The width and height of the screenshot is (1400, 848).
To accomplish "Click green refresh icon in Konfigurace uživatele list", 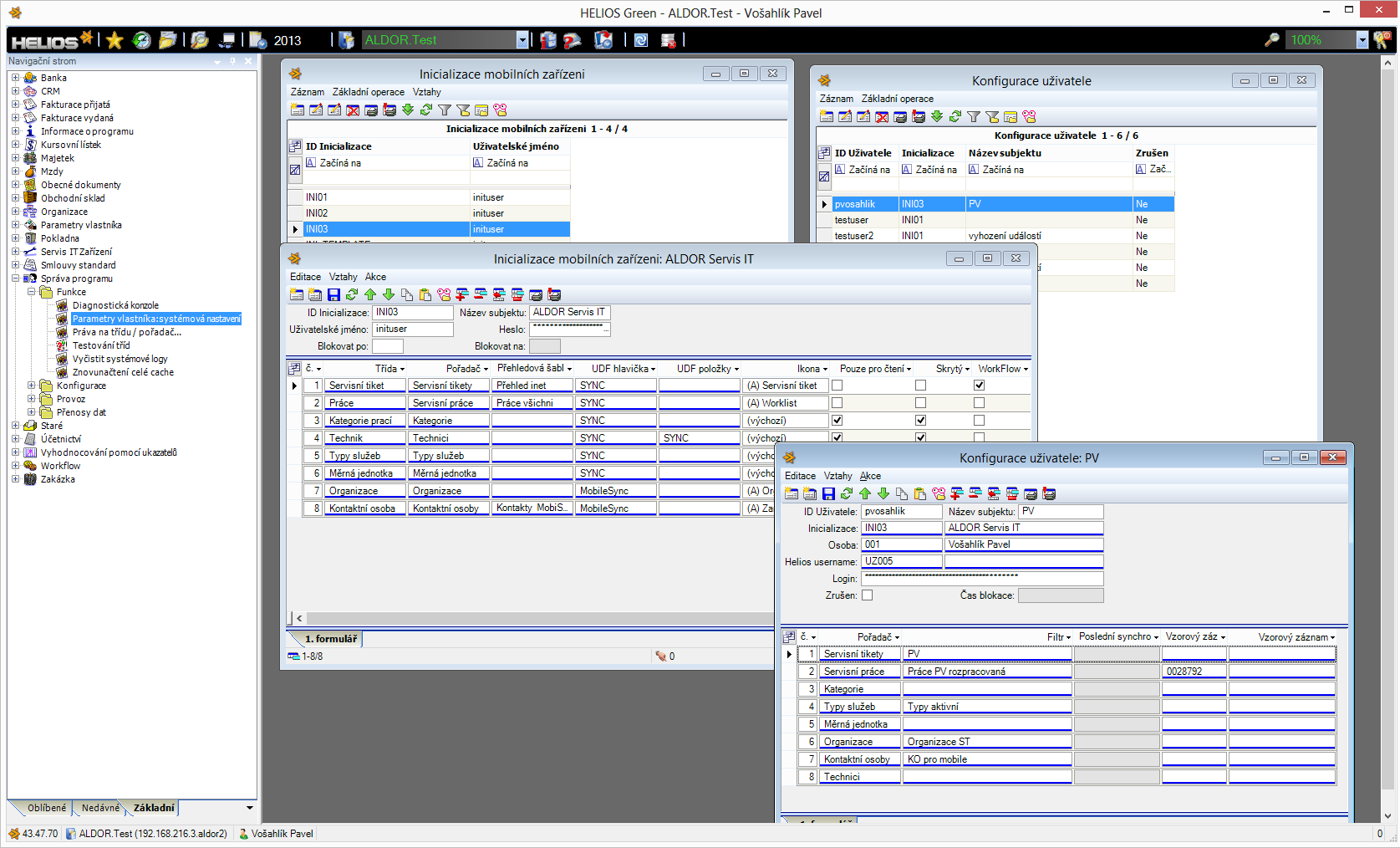I will [x=955, y=116].
